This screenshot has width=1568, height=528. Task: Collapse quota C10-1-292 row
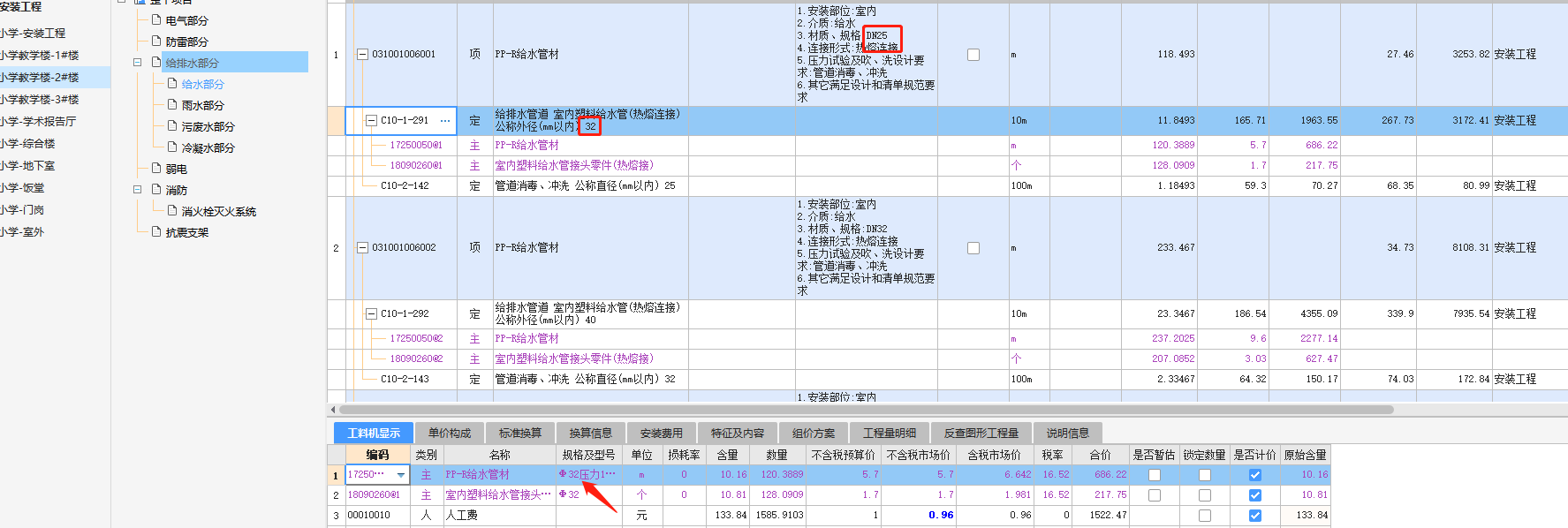tap(371, 313)
